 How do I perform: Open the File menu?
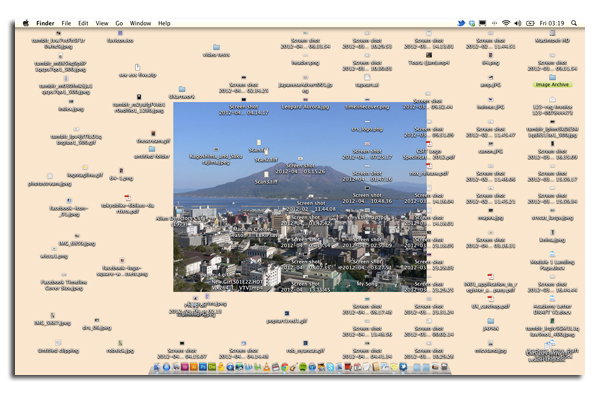66,23
